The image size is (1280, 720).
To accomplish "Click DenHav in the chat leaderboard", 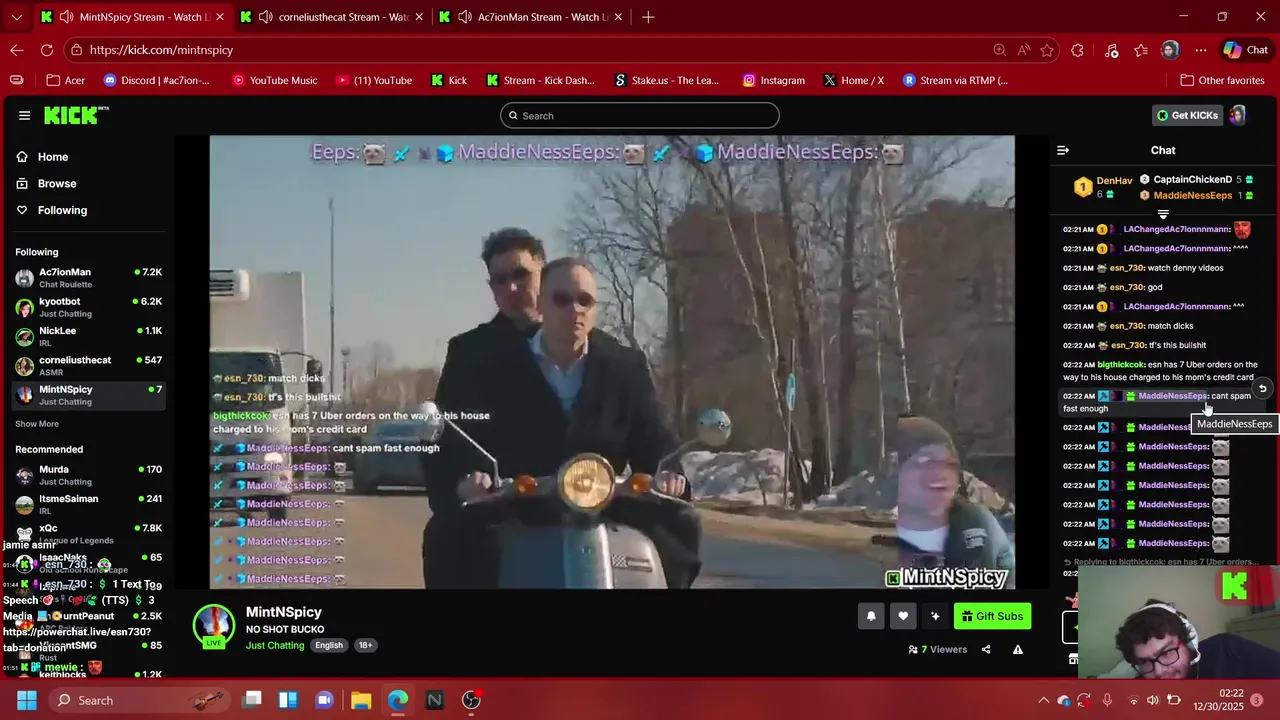I will pos(1114,181).
